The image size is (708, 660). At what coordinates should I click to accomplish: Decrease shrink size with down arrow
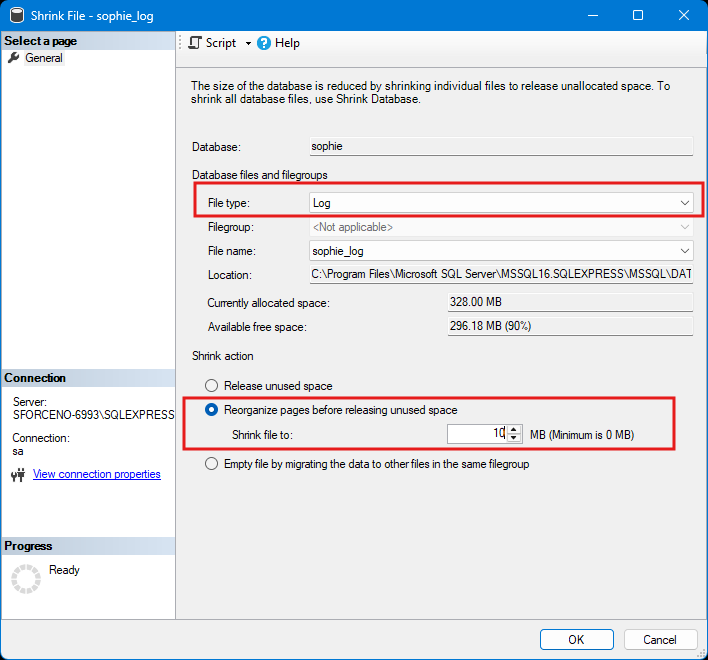click(514, 438)
